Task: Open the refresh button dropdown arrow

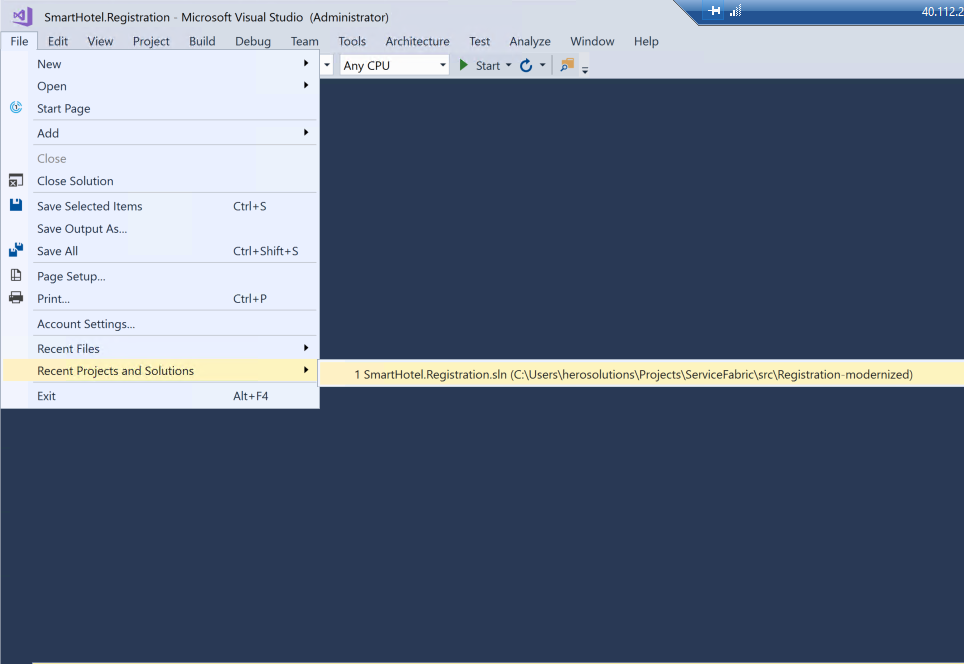Action: click(542, 65)
